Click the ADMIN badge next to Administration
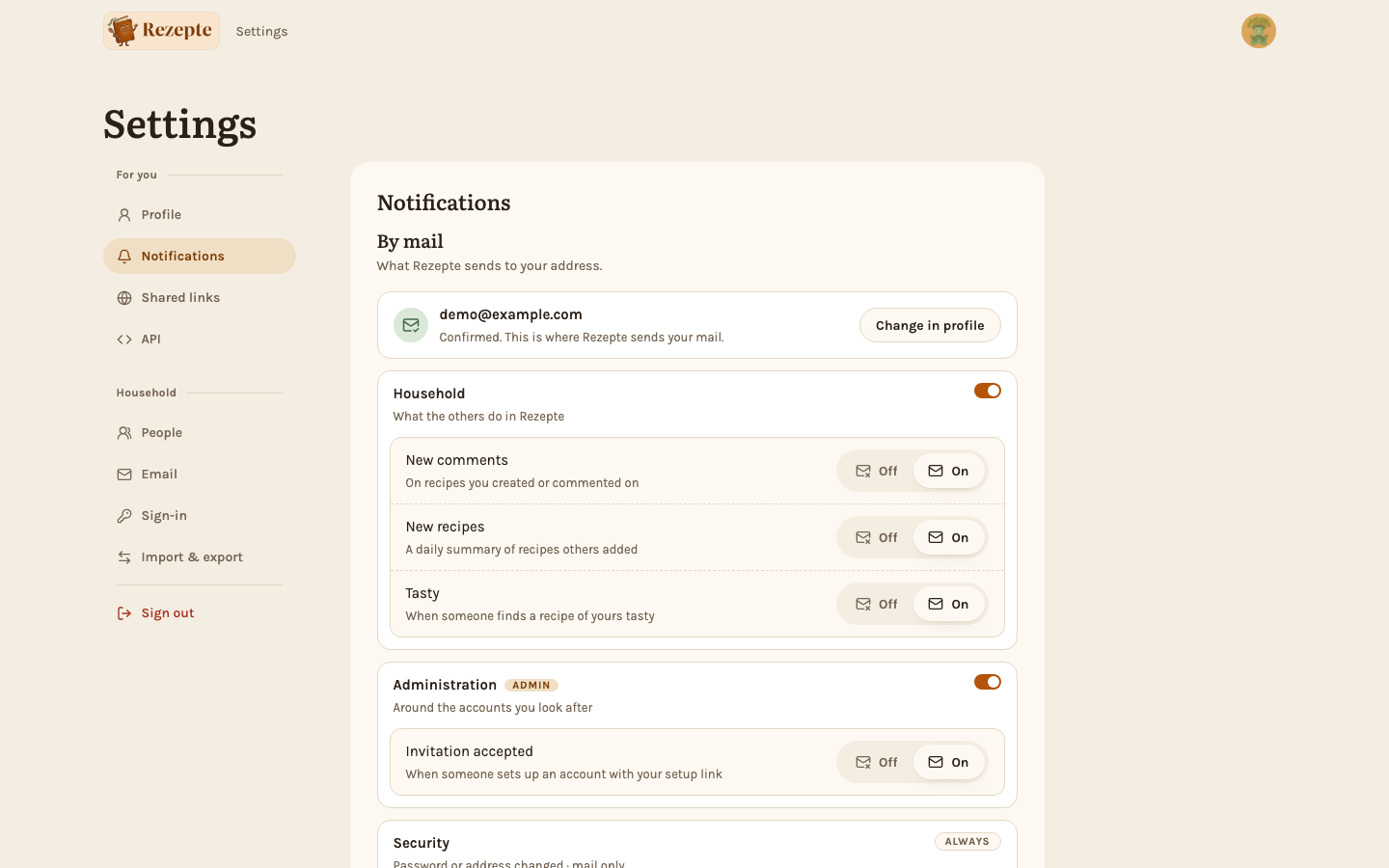Screen dimensions: 1389x868 click(531, 686)
